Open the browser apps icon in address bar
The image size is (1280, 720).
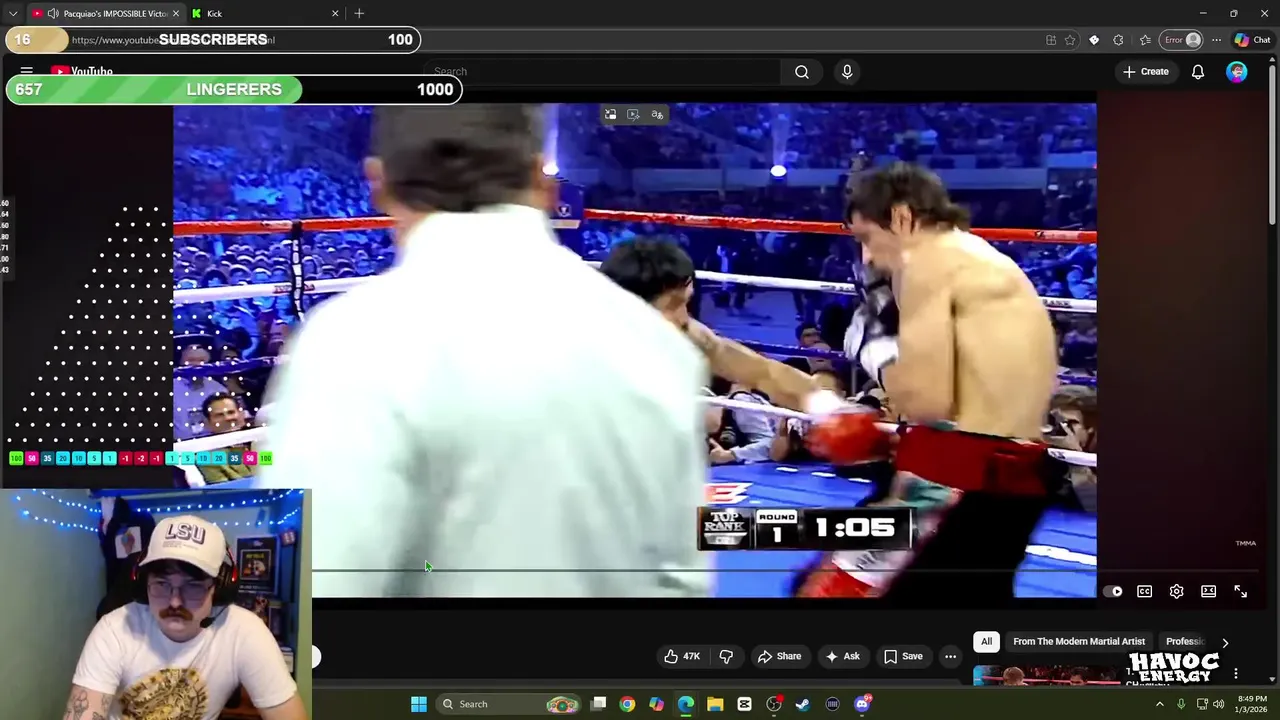coord(1051,40)
